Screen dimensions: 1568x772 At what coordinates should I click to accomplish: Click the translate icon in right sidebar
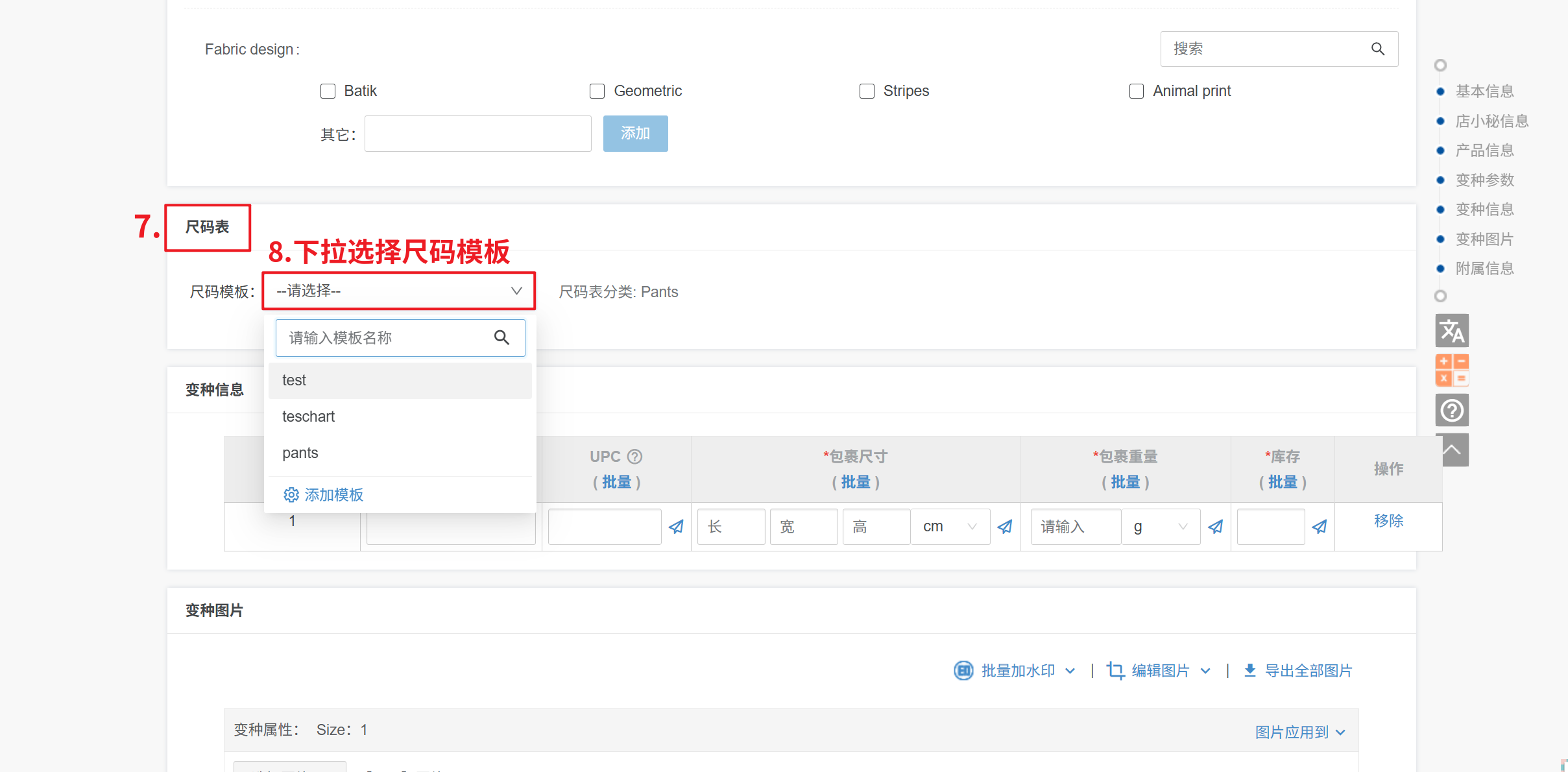(x=1451, y=331)
